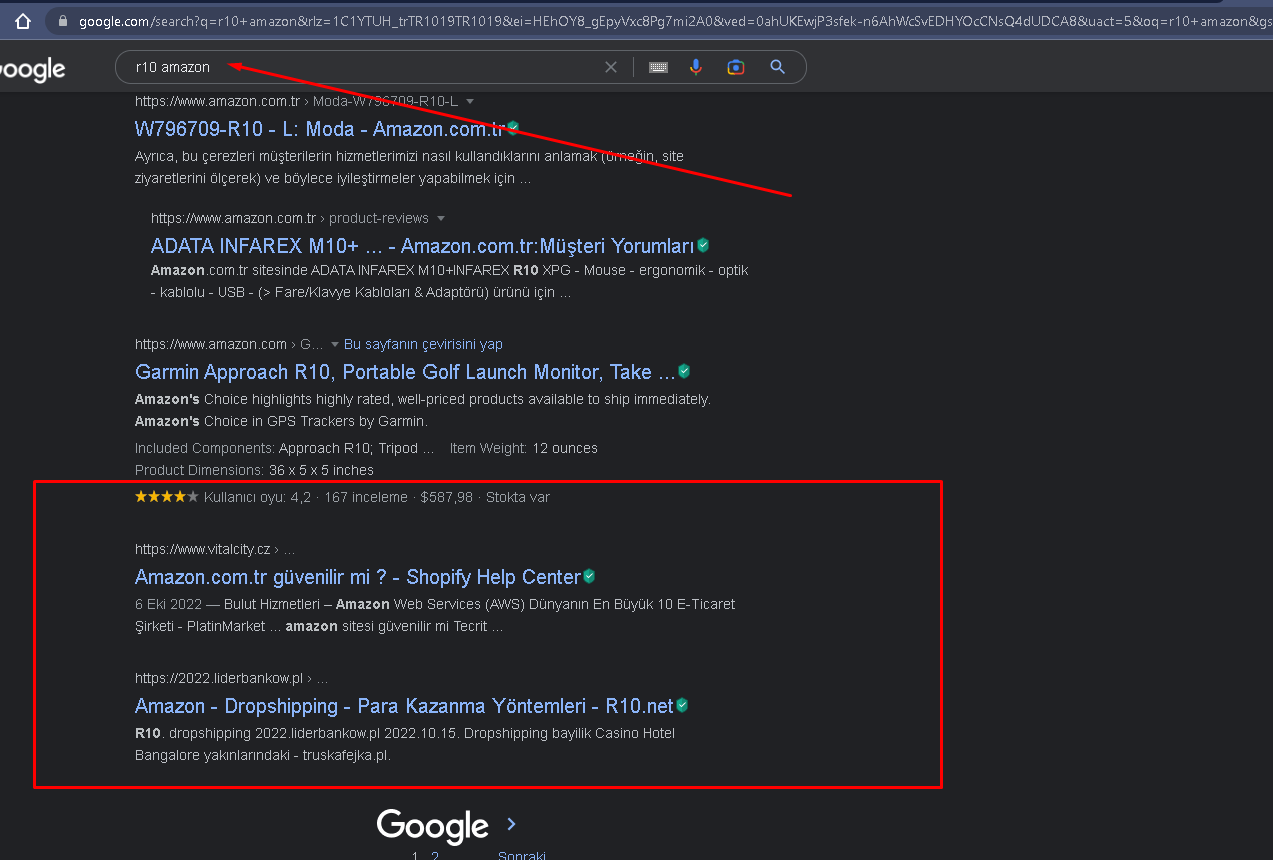Image resolution: width=1273 pixels, height=860 pixels.
Task: Click the '167 inceleme' review count
Action: click(x=366, y=497)
